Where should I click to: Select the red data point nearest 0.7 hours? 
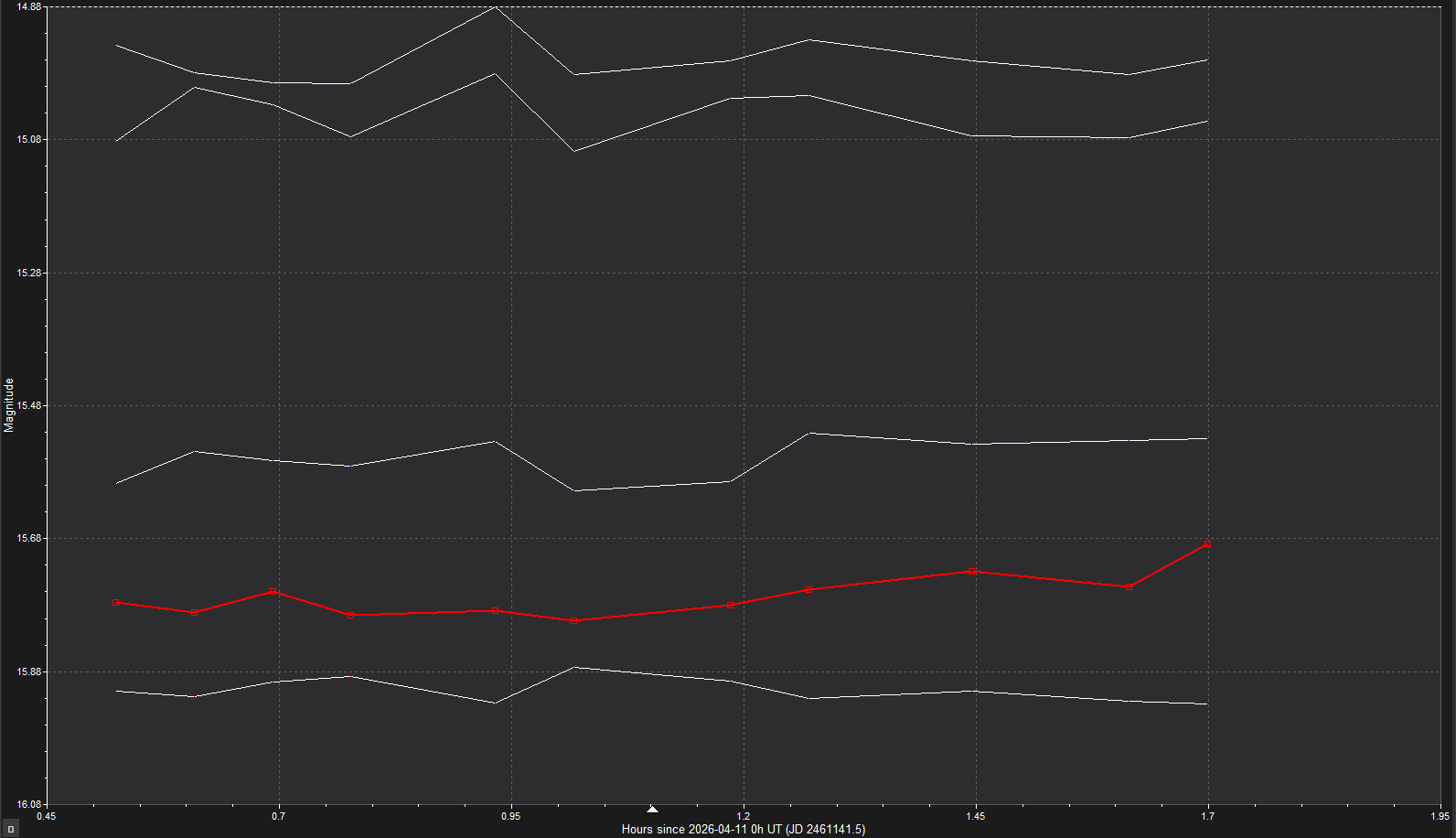tap(273, 592)
